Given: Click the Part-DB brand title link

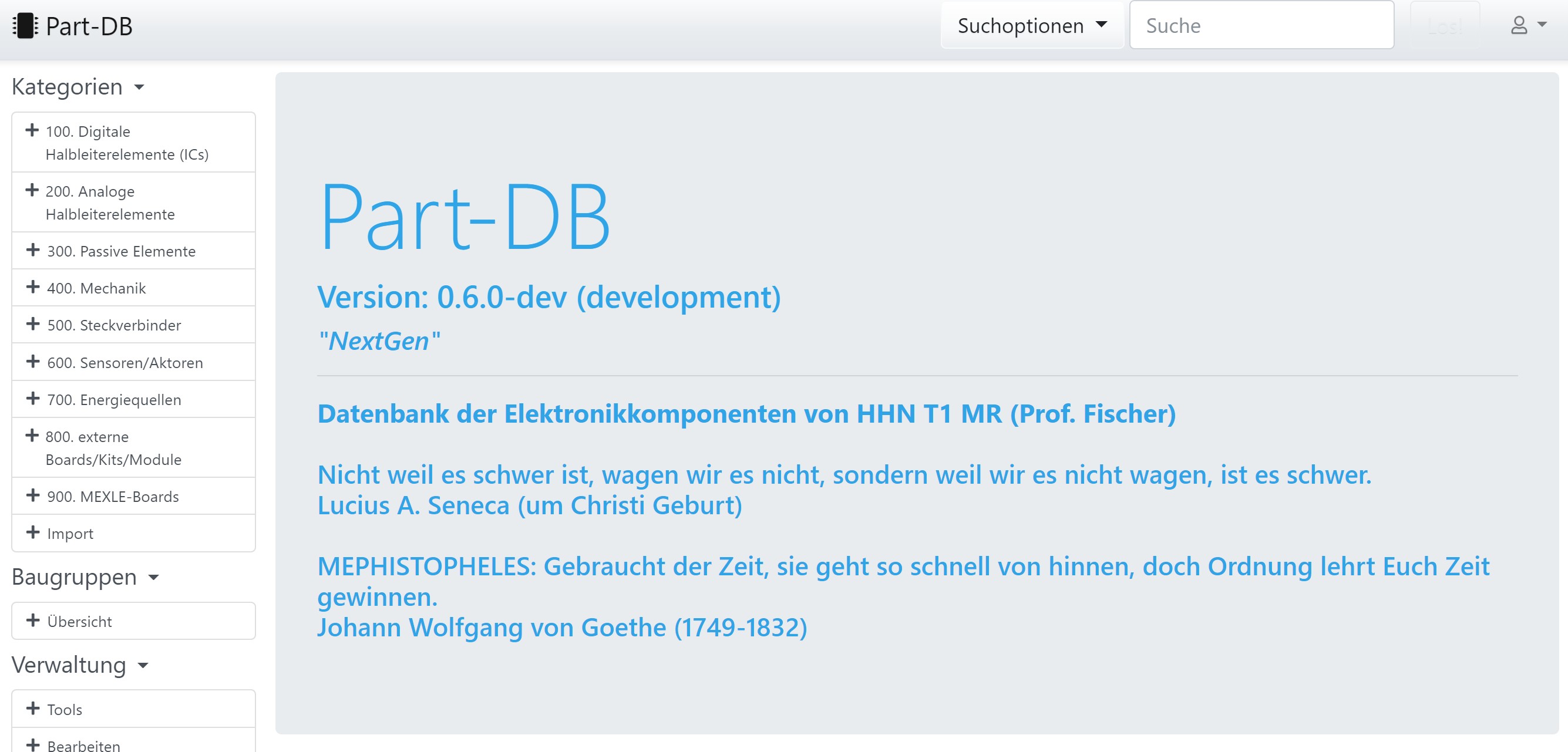Looking at the screenshot, I should point(89,26).
